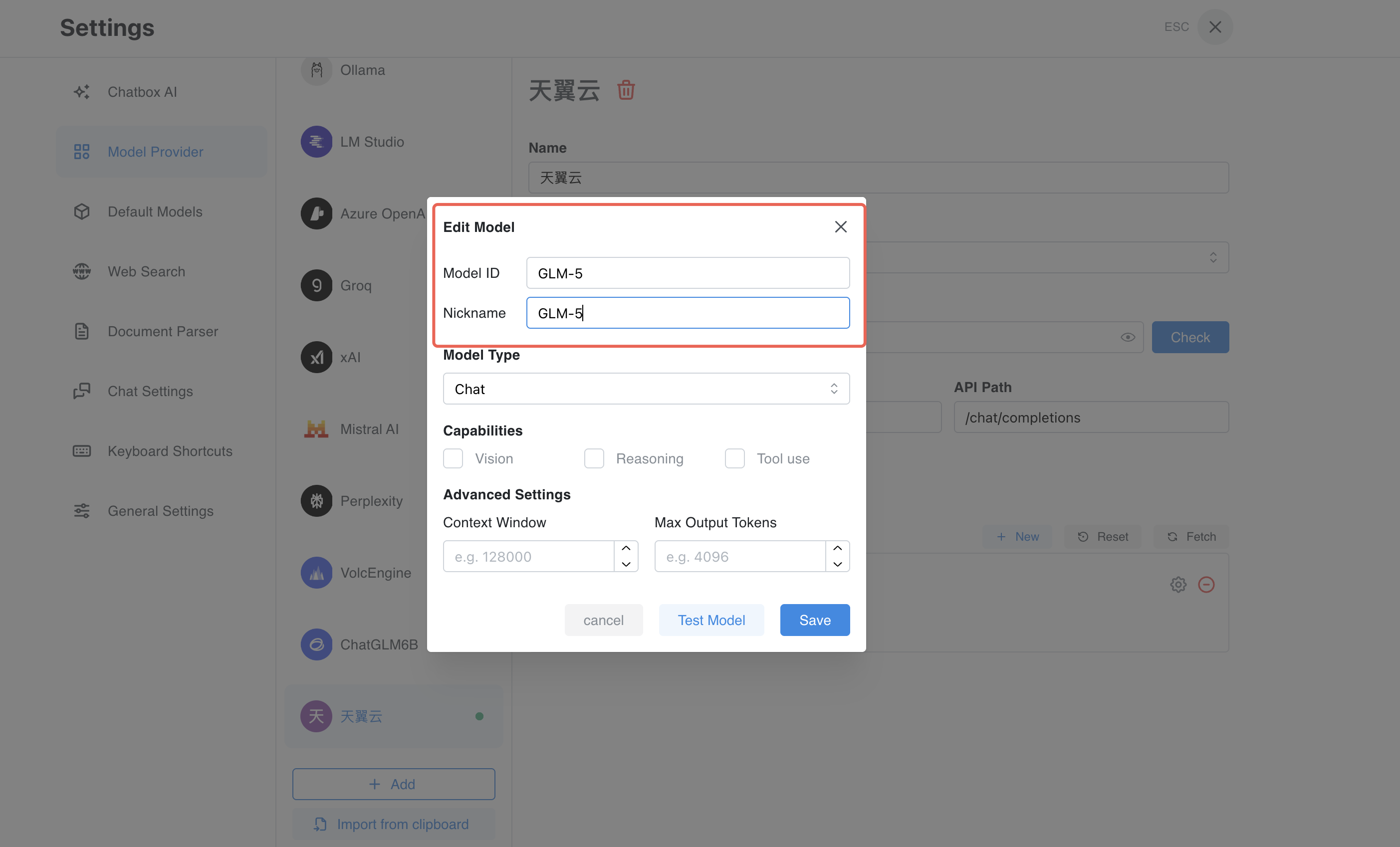Viewport: 1400px width, 847px height.
Task: Decrease Max Output Tokens stepper
Action: pyautogui.click(x=837, y=564)
